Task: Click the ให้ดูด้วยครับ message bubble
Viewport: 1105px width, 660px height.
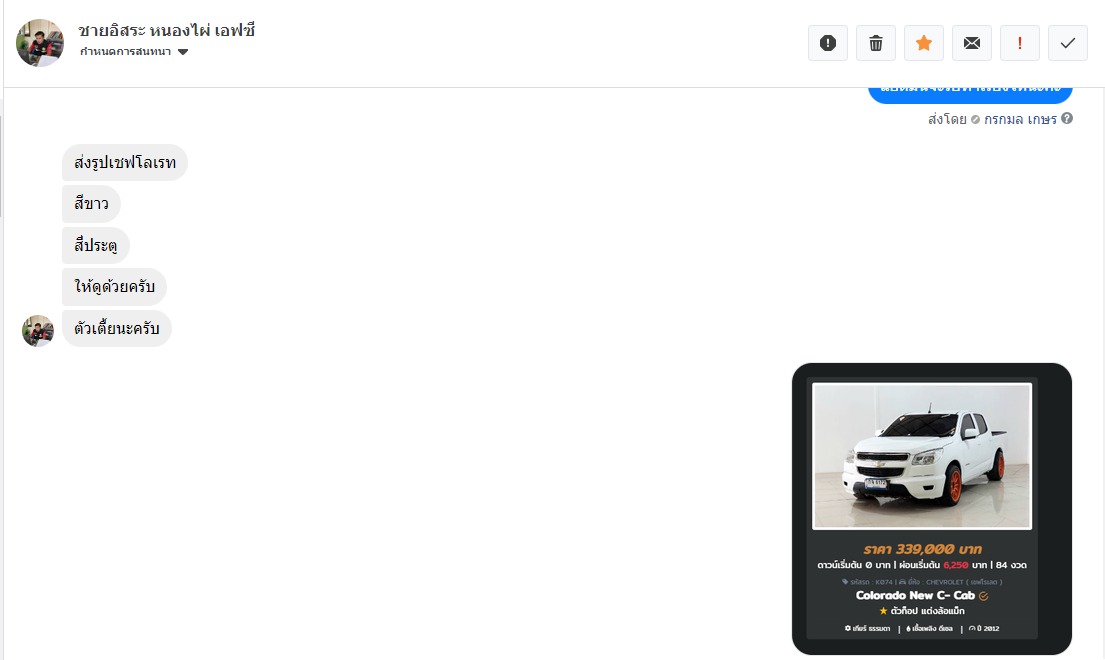Action: 114,287
